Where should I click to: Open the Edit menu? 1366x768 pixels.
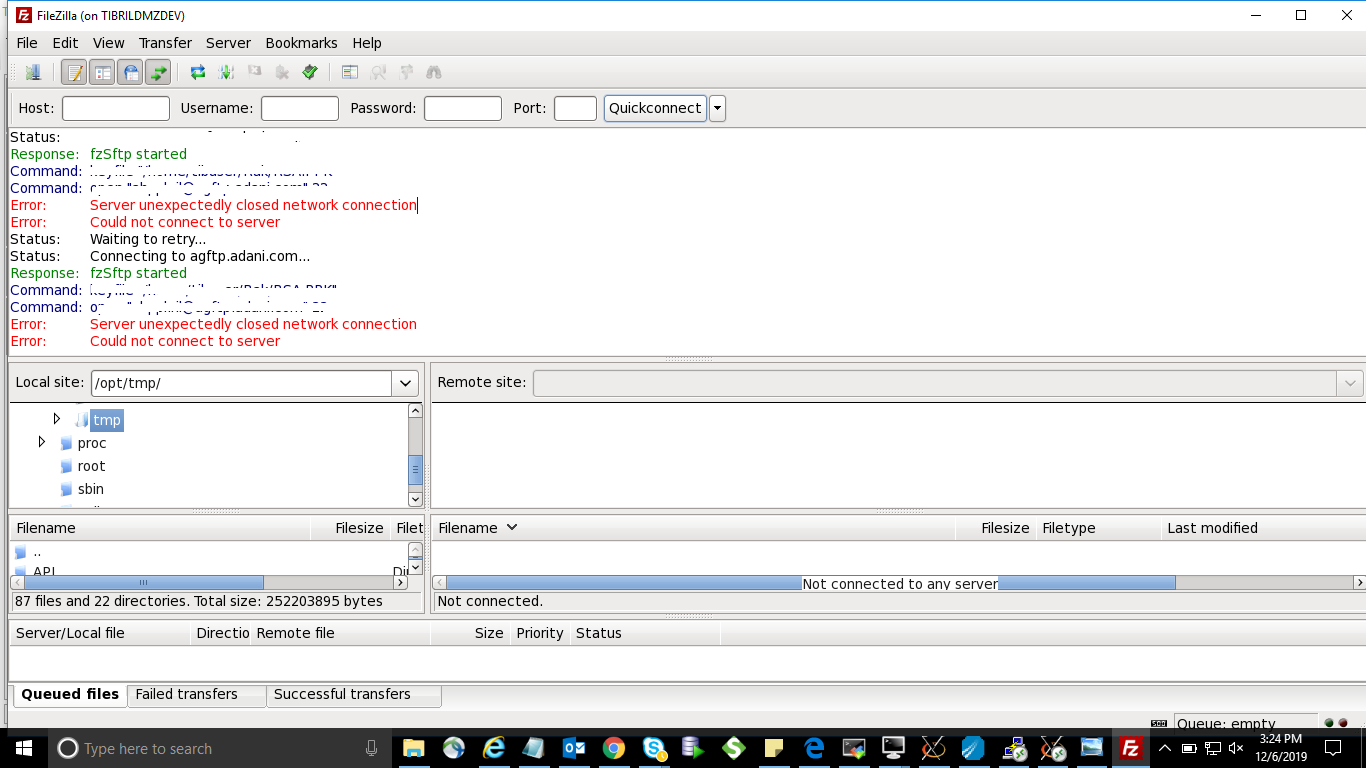(x=65, y=43)
